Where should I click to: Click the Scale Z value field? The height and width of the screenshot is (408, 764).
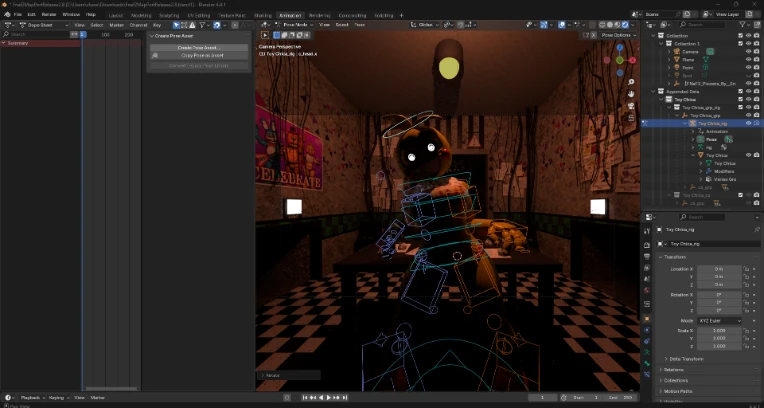(719, 346)
